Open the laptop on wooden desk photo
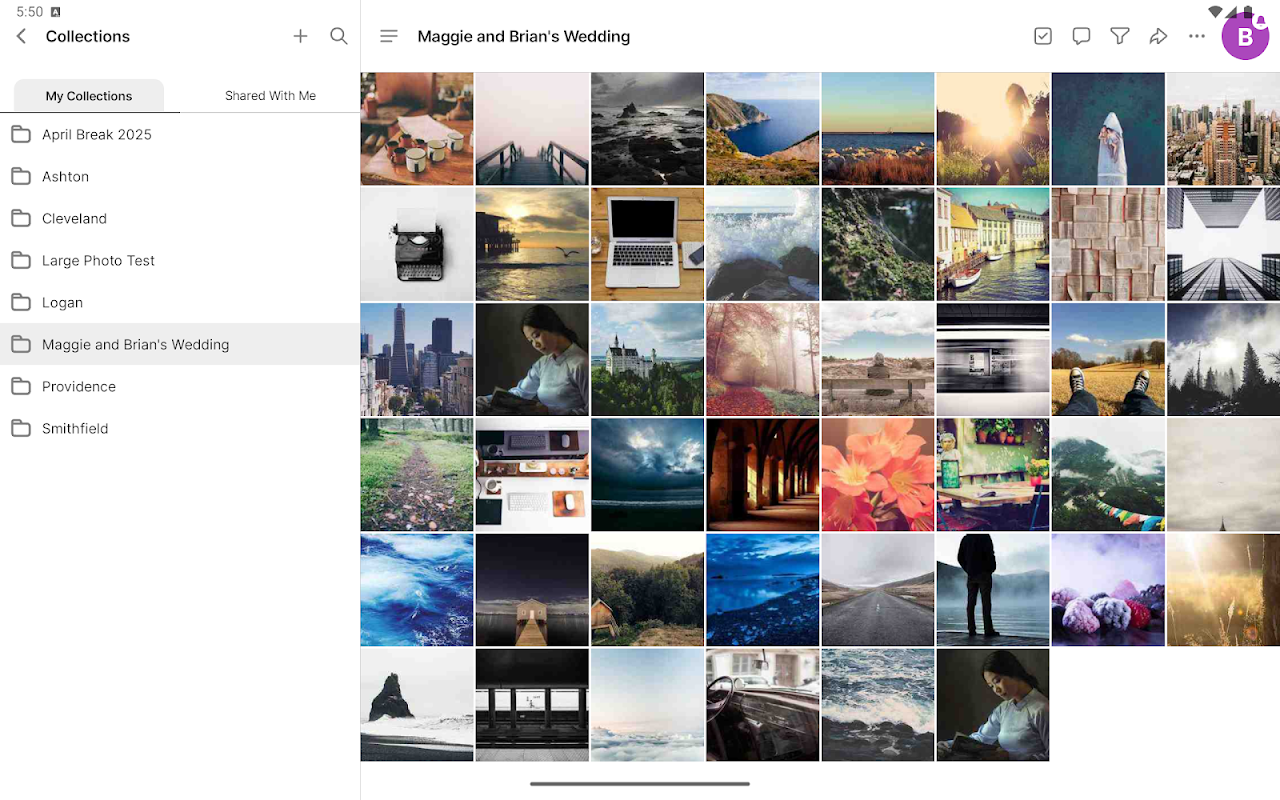 [x=647, y=244]
